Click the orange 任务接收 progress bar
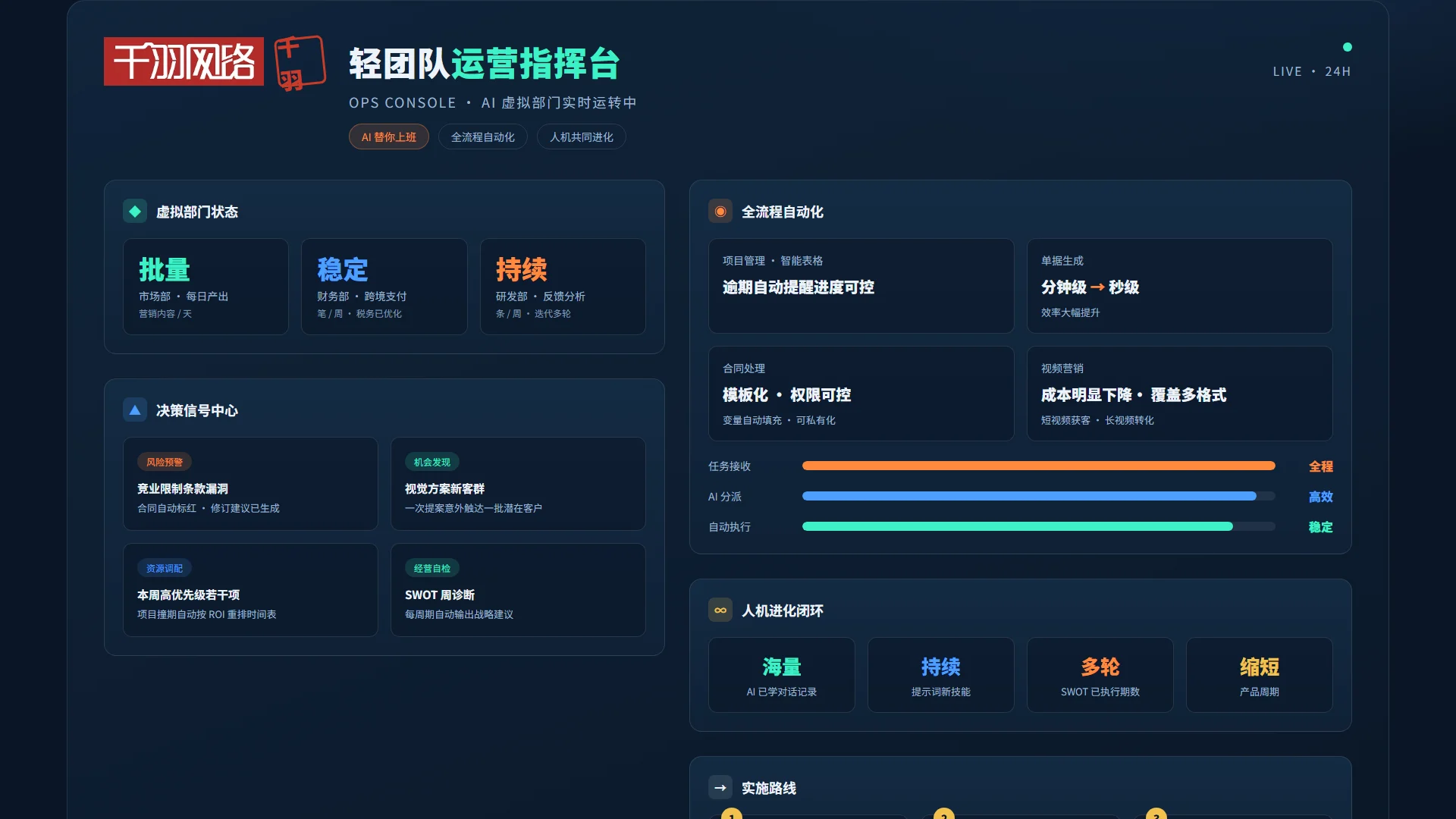The height and width of the screenshot is (819, 1456). click(x=1039, y=466)
